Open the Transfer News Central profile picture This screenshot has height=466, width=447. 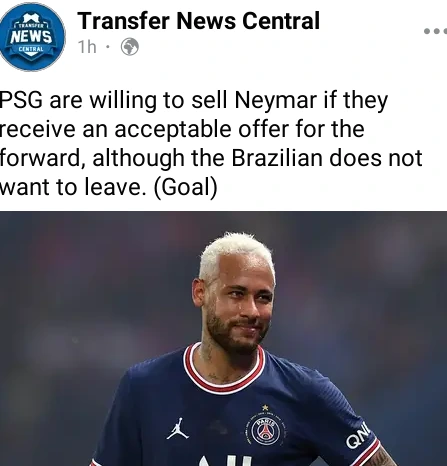pos(32,37)
